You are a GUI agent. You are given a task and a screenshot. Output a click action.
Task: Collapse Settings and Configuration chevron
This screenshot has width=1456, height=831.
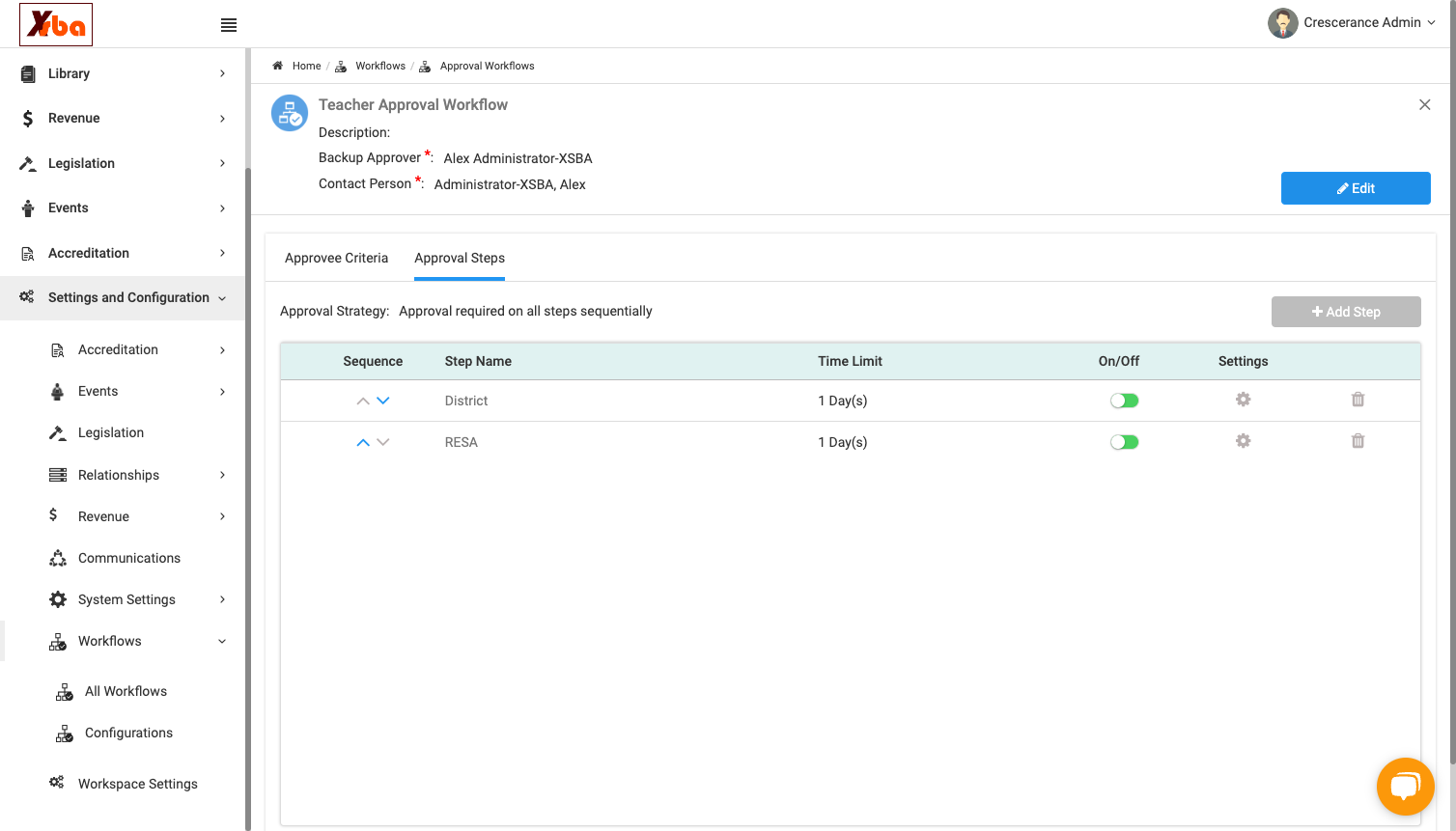pyautogui.click(x=222, y=298)
